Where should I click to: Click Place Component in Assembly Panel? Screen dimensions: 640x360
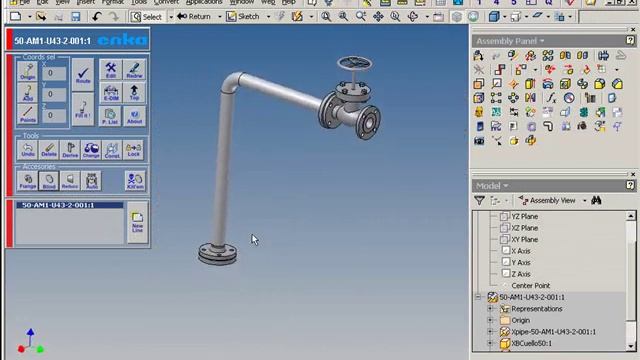tap(478, 55)
